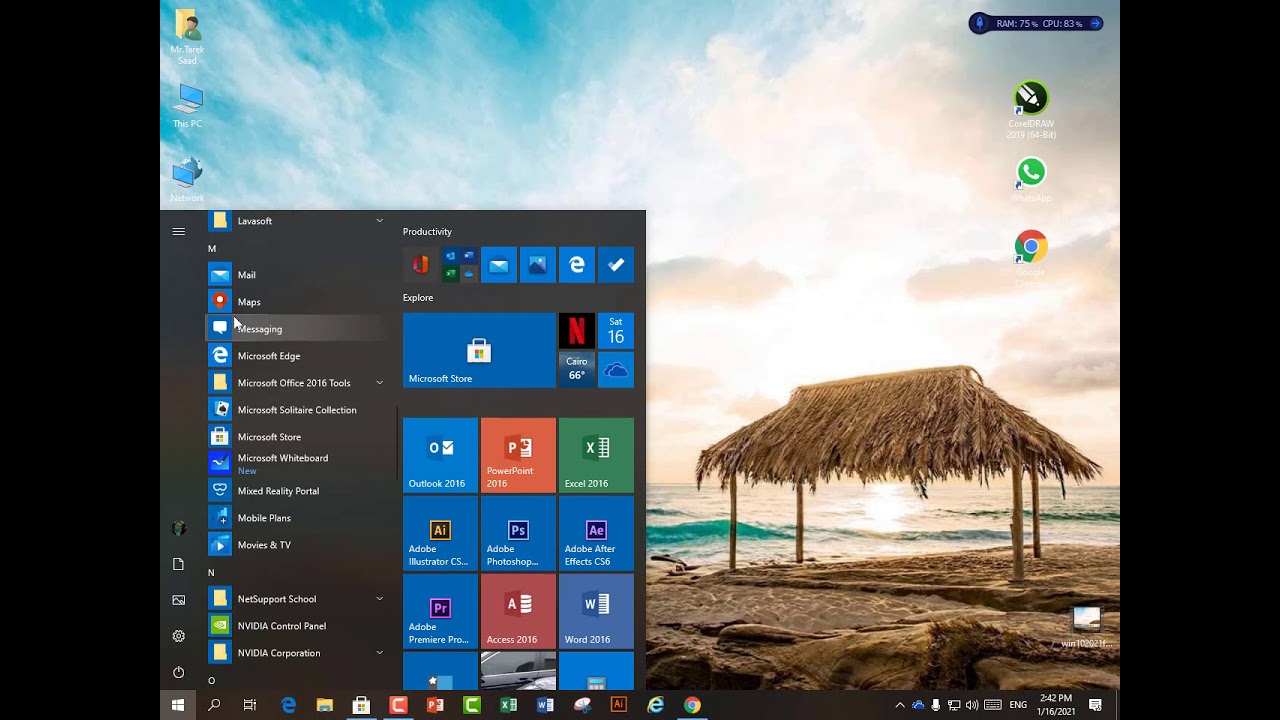Open Microsoft Store in the app list
The height and width of the screenshot is (720, 1280).
pos(295,437)
